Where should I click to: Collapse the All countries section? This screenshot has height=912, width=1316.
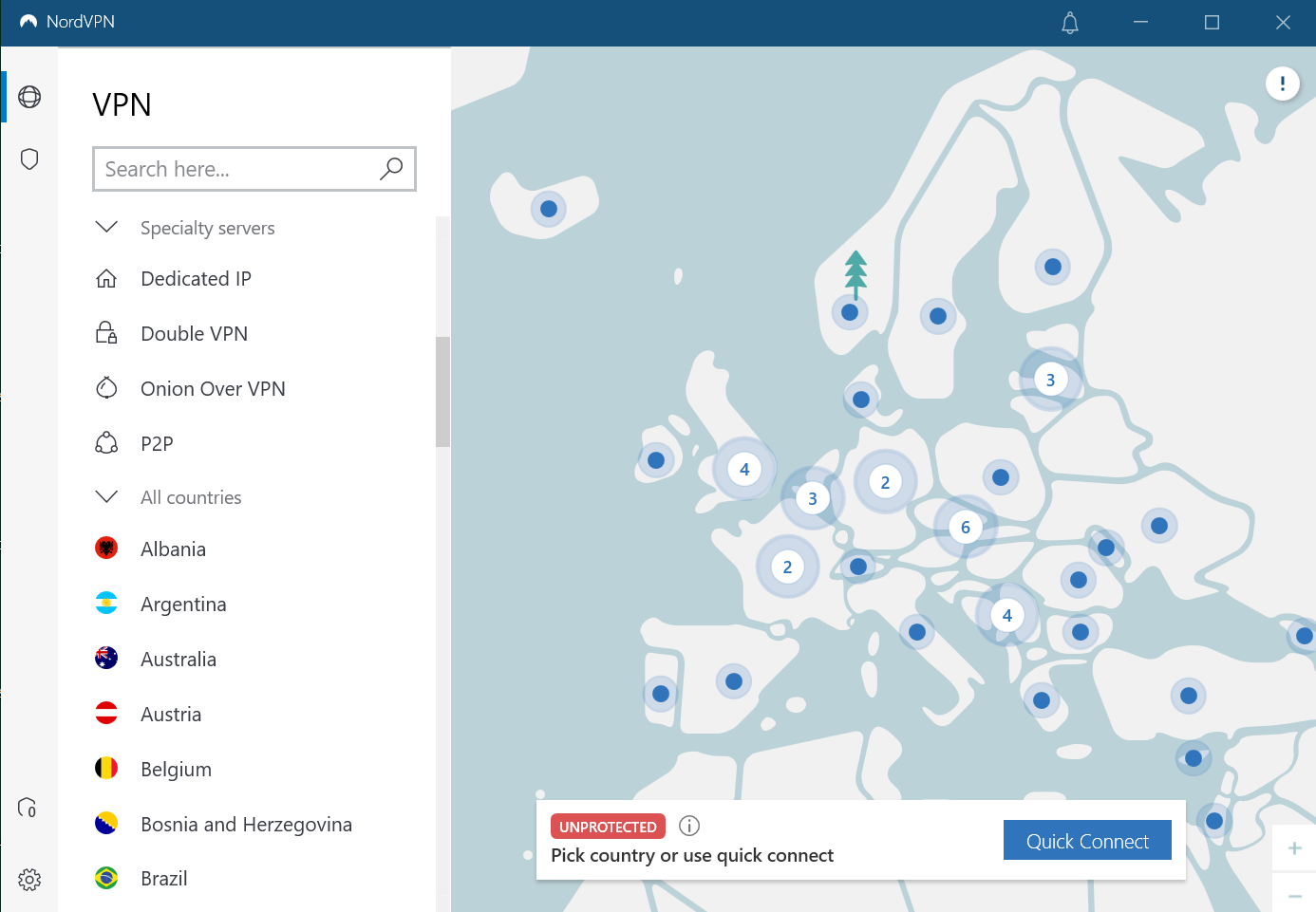[x=107, y=496]
